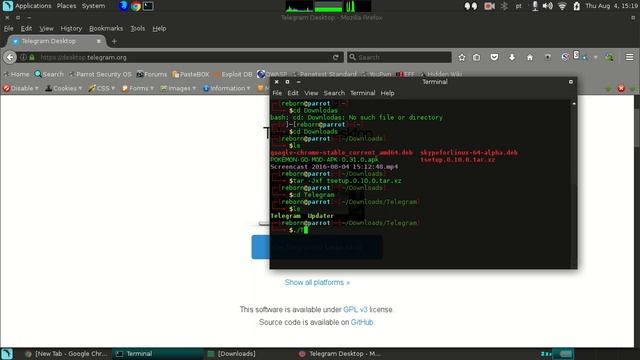
Task: Open a new Firefox tab with plus button
Action: click(114, 41)
